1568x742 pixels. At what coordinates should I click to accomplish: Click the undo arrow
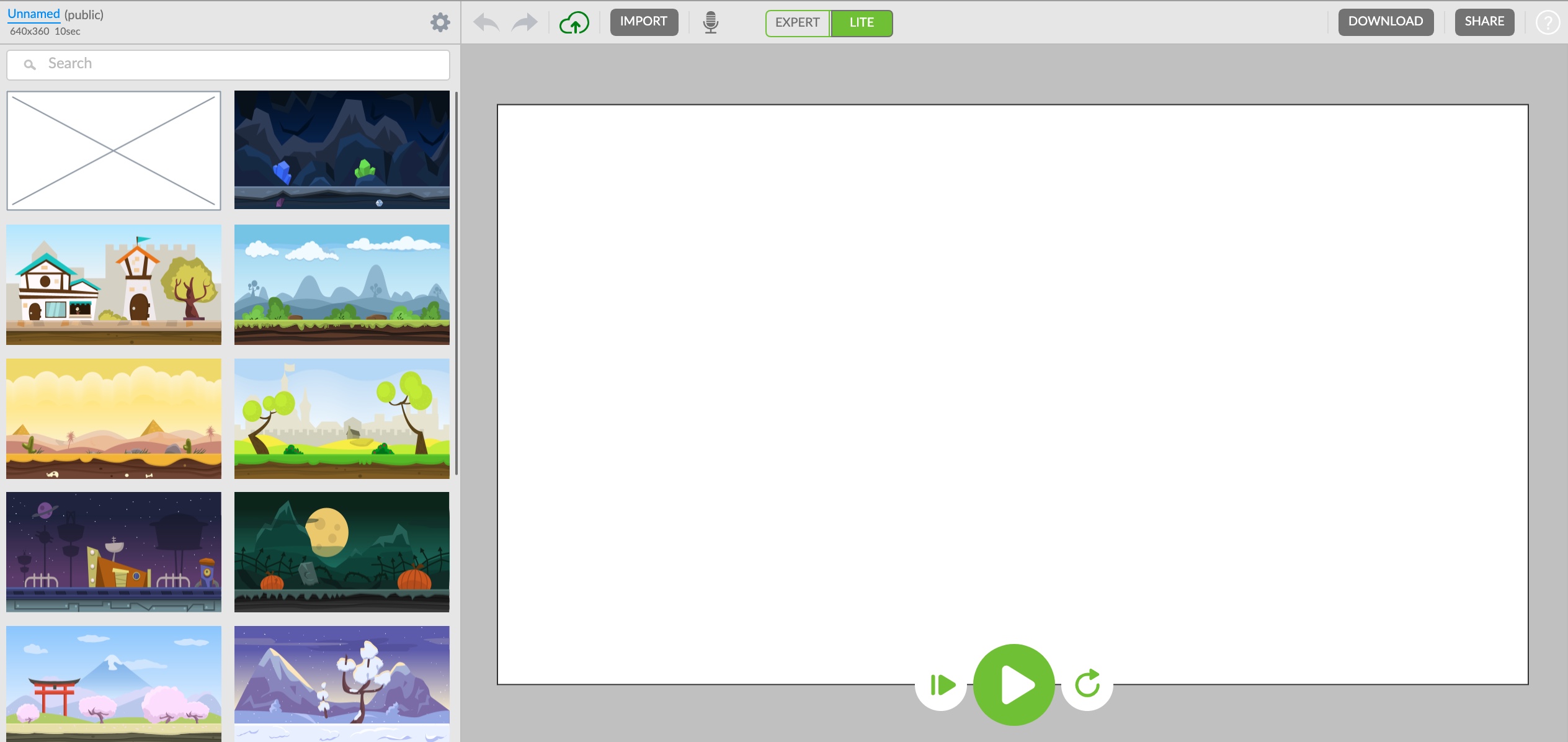486,23
